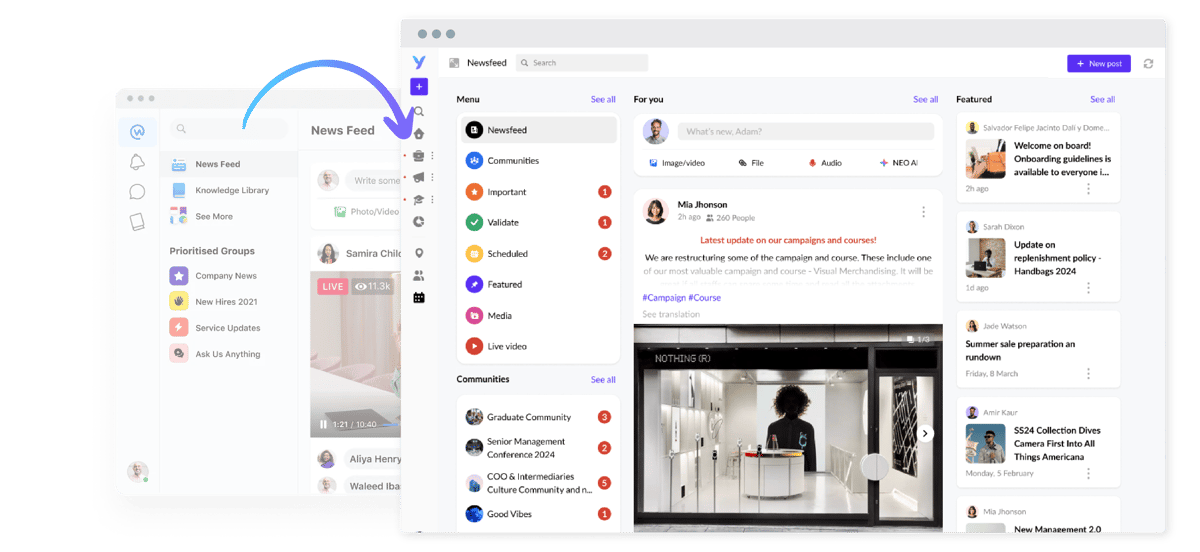
Task: Click the NEO AI option in composer
Action: (x=898, y=163)
